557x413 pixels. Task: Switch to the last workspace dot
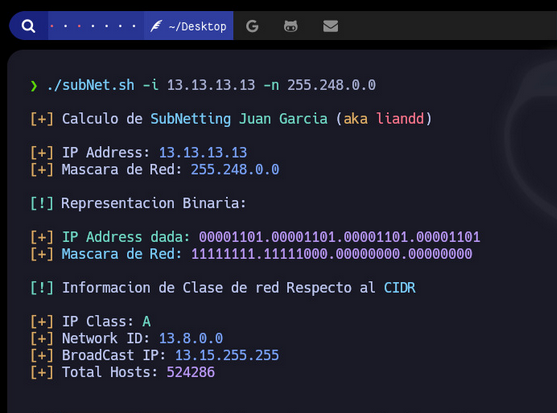(134, 26)
